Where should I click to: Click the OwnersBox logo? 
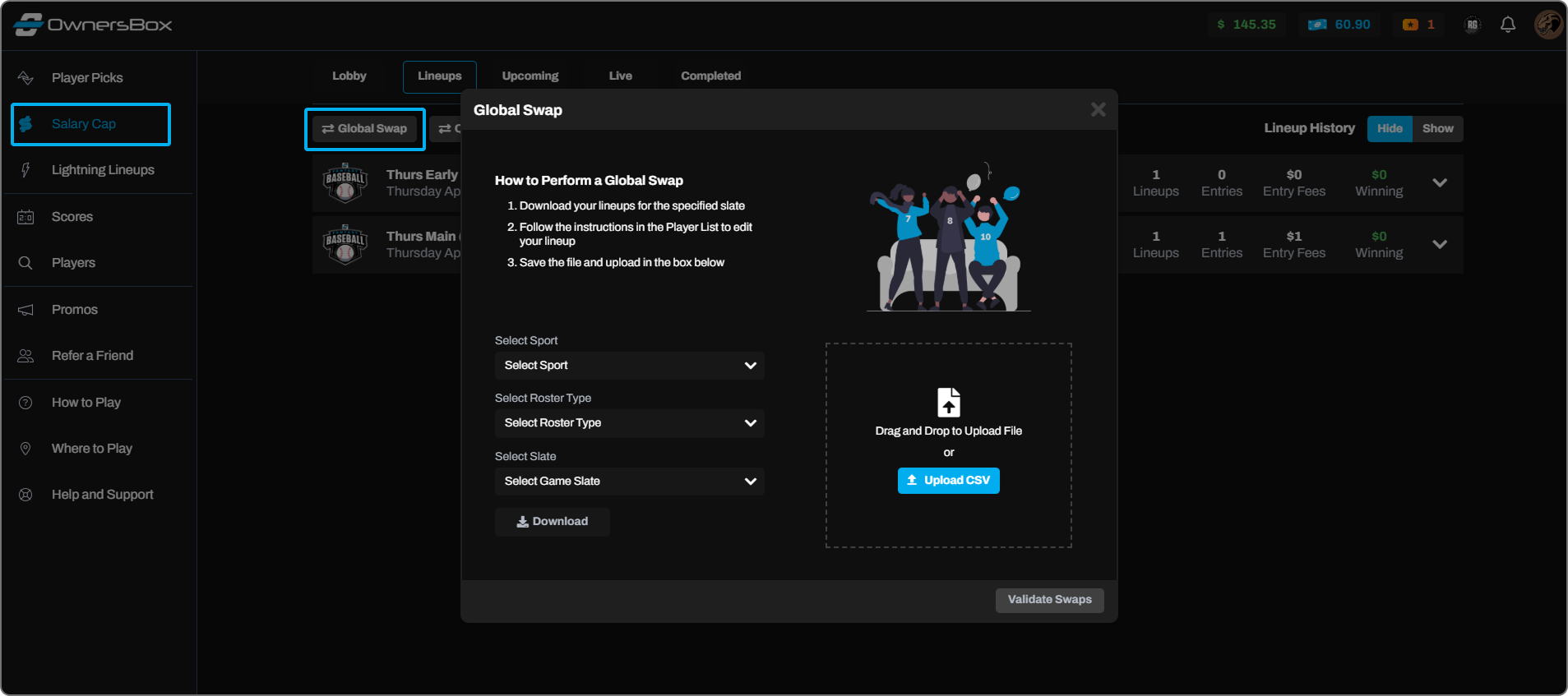click(x=93, y=25)
